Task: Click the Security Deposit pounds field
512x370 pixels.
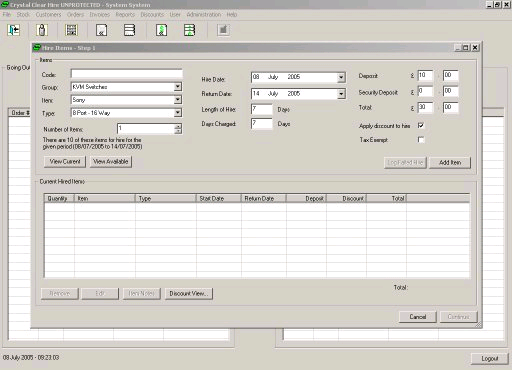Action: click(425, 91)
